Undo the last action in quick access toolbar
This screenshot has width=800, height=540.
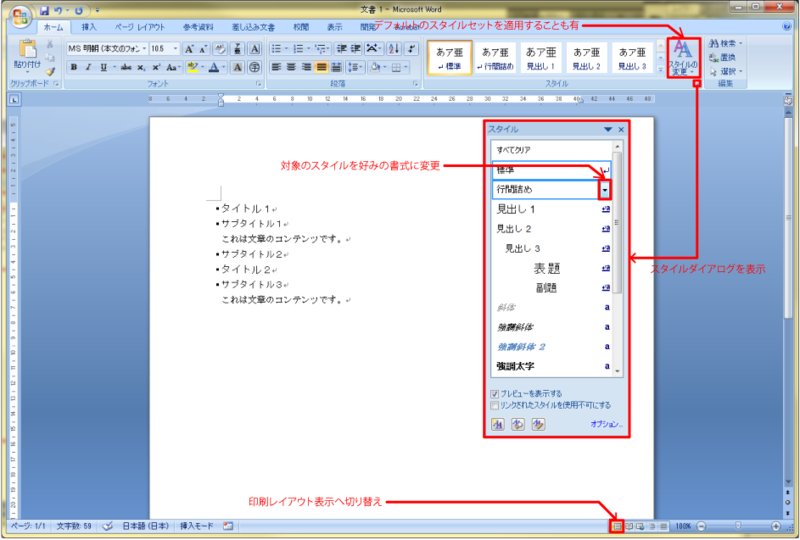[x=58, y=10]
